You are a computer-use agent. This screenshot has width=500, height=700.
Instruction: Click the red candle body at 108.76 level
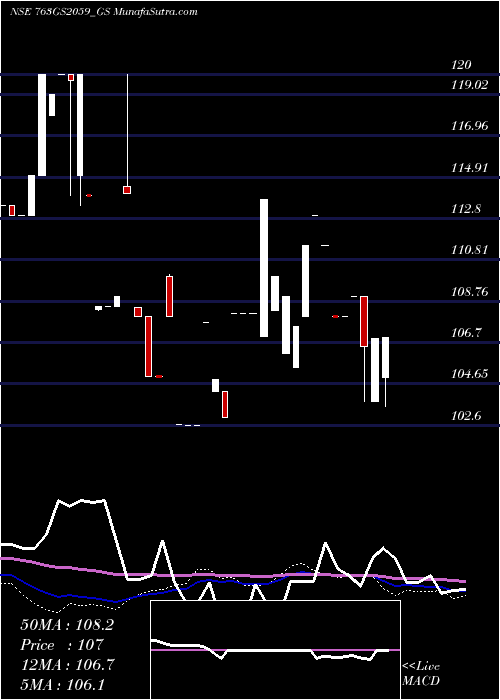click(x=364, y=321)
